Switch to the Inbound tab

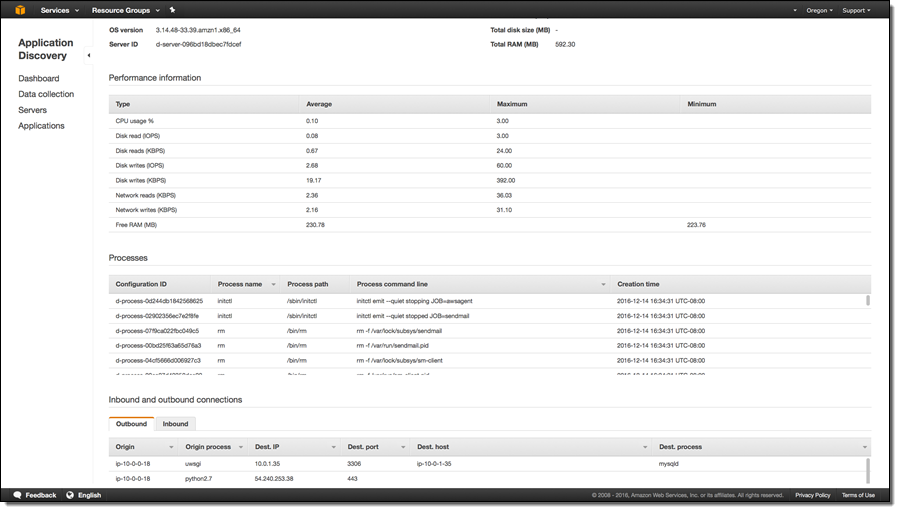(x=175, y=424)
